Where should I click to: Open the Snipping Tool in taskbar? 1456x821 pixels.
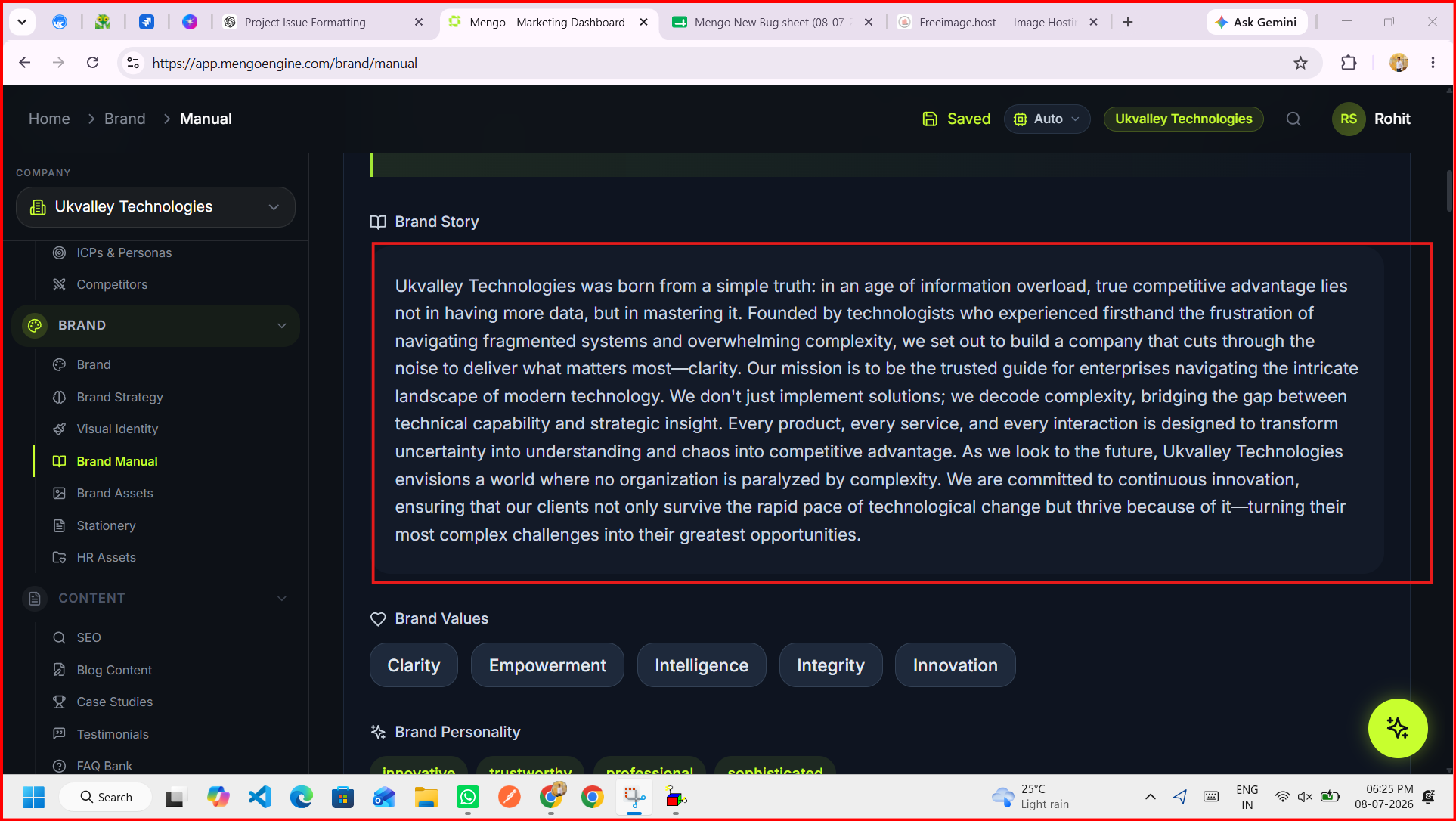point(634,797)
